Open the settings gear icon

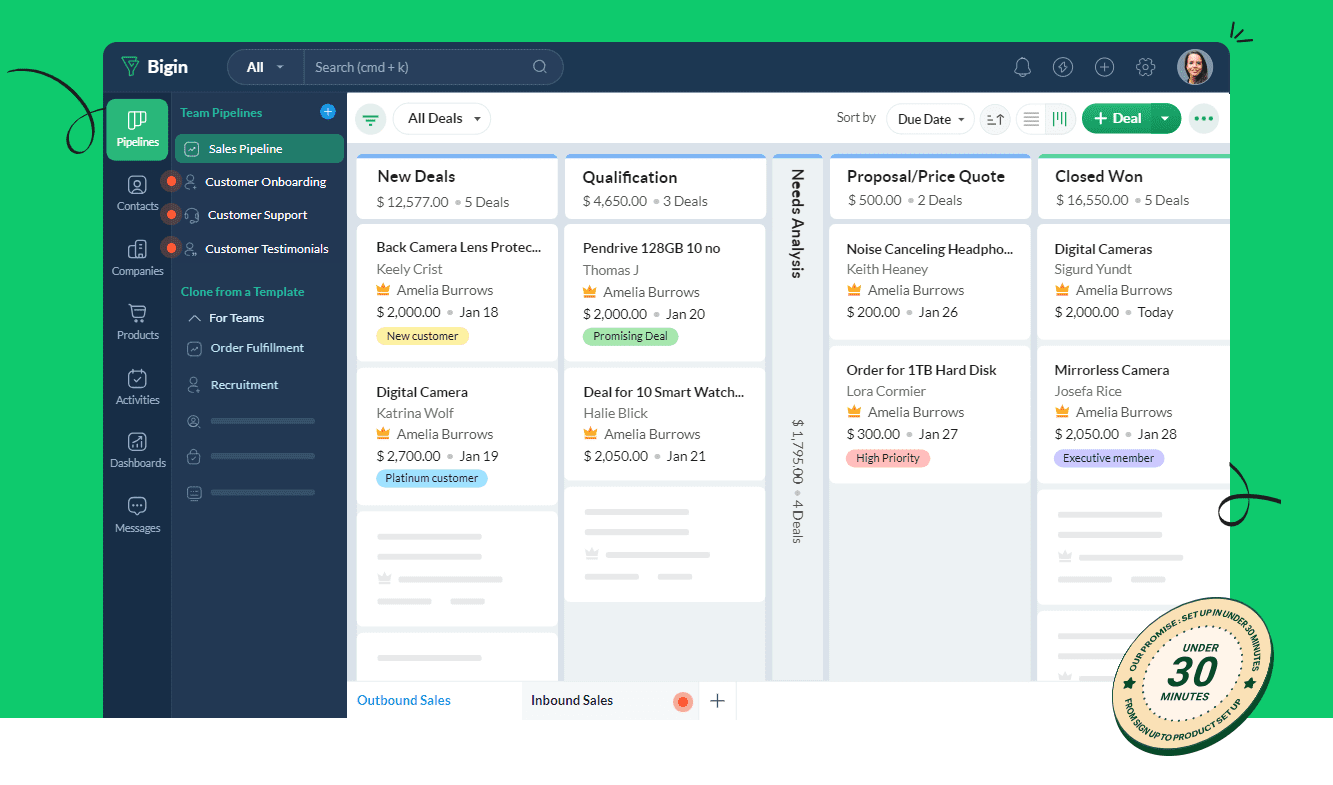coord(1146,67)
